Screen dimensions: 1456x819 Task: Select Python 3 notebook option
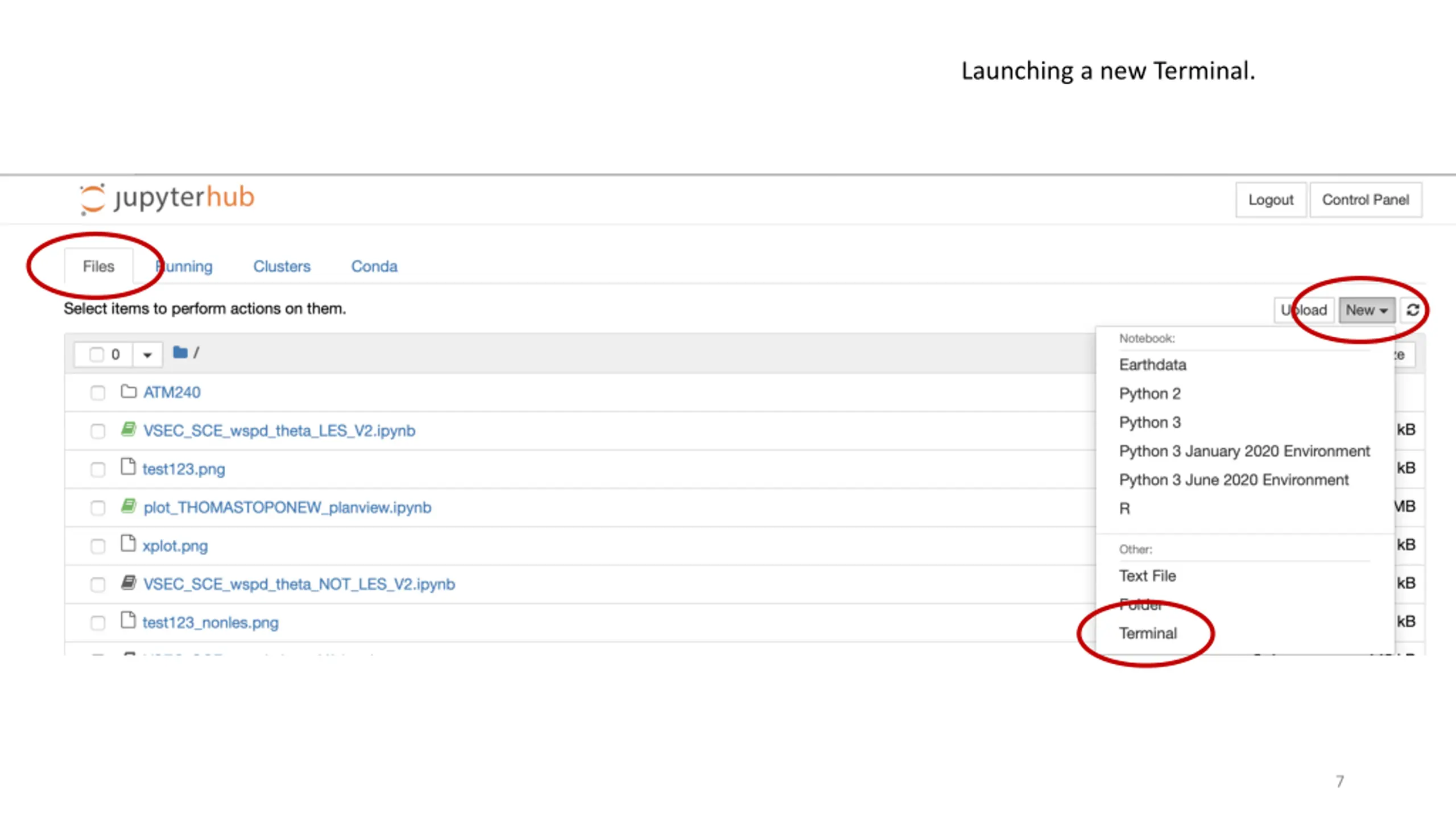(x=1149, y=422)
